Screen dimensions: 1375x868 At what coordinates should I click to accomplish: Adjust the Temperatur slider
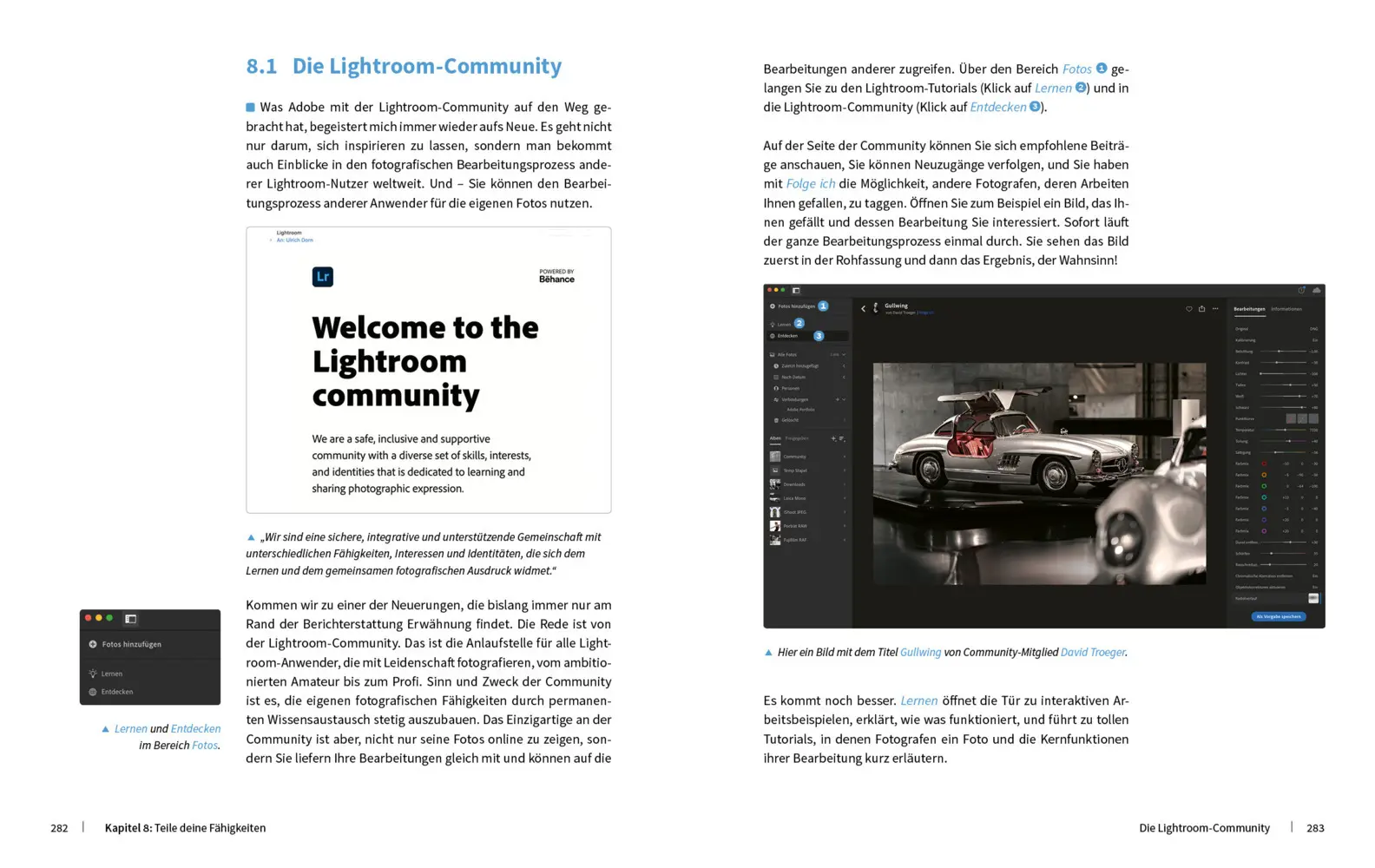point(1286,430)
